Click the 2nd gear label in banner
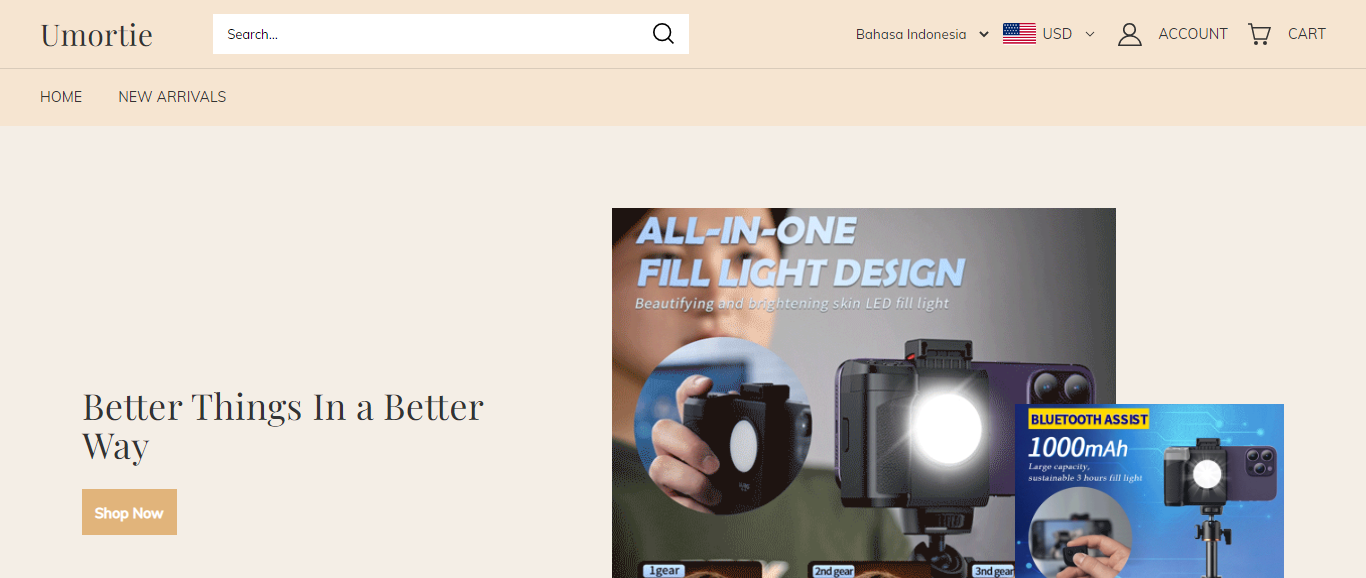 (833, 571)
